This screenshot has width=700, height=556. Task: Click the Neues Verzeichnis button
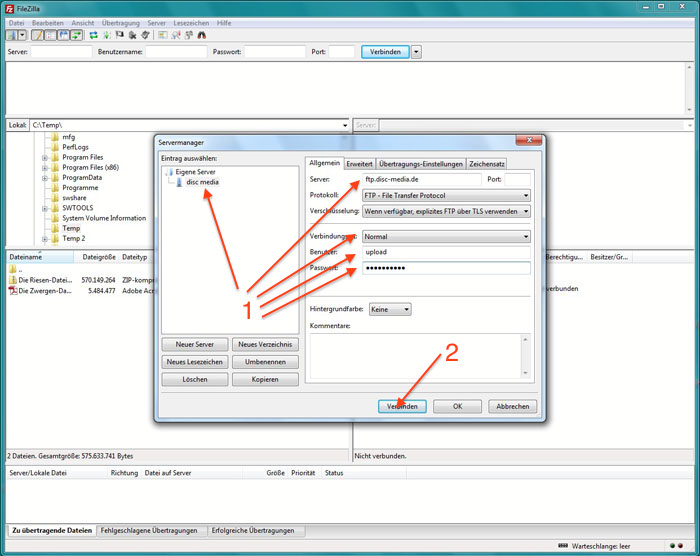[265, 344]
